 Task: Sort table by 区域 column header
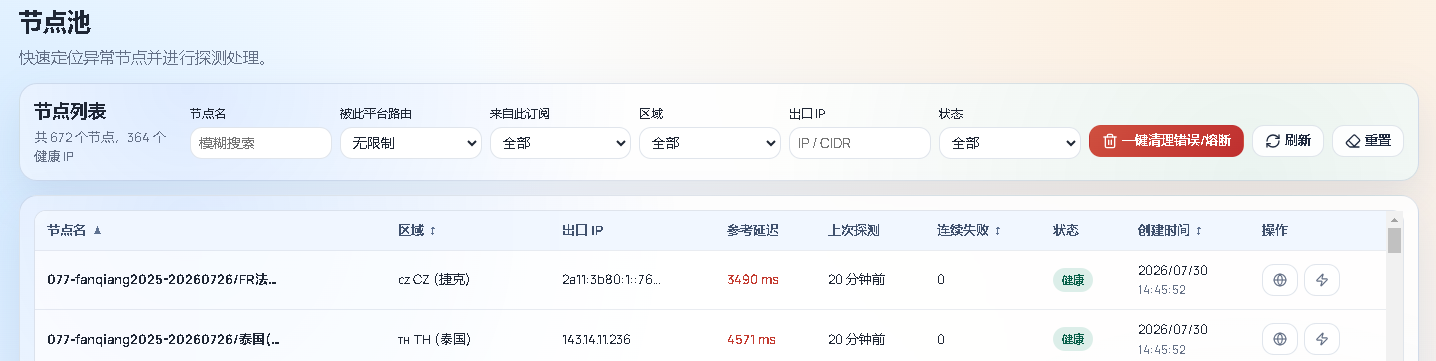417,230
